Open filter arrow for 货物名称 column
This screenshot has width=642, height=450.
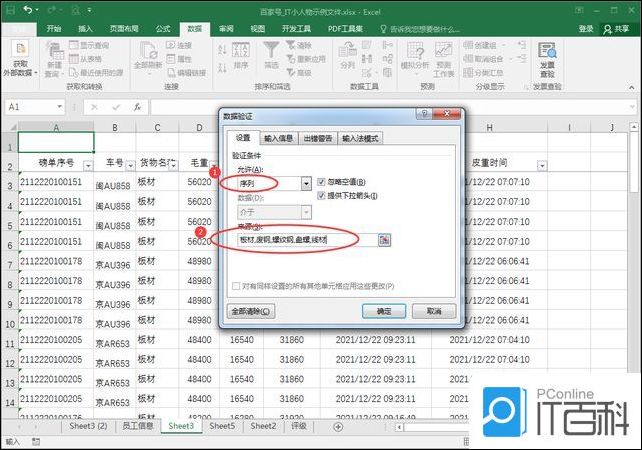[174, 165]
